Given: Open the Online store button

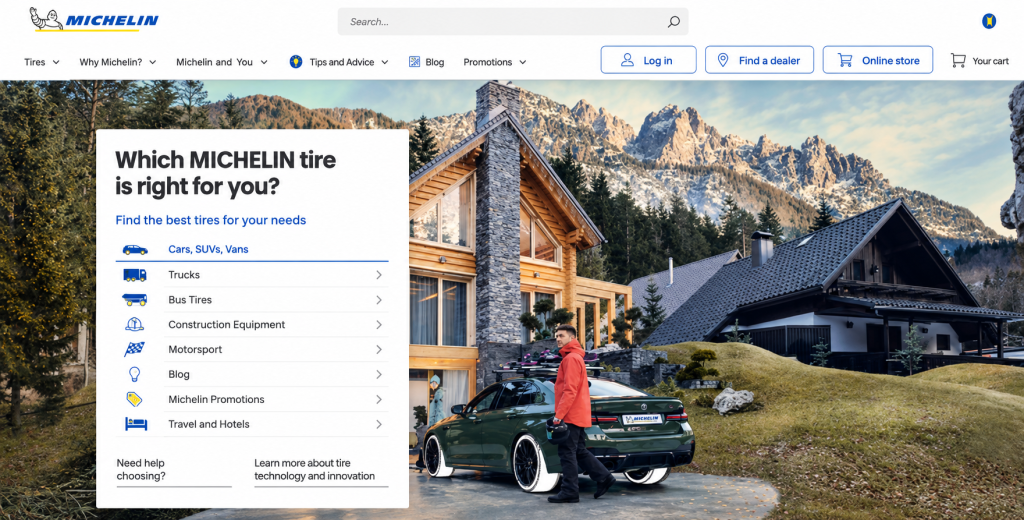Looking at the screenshot, I should (x=878, y=60).
